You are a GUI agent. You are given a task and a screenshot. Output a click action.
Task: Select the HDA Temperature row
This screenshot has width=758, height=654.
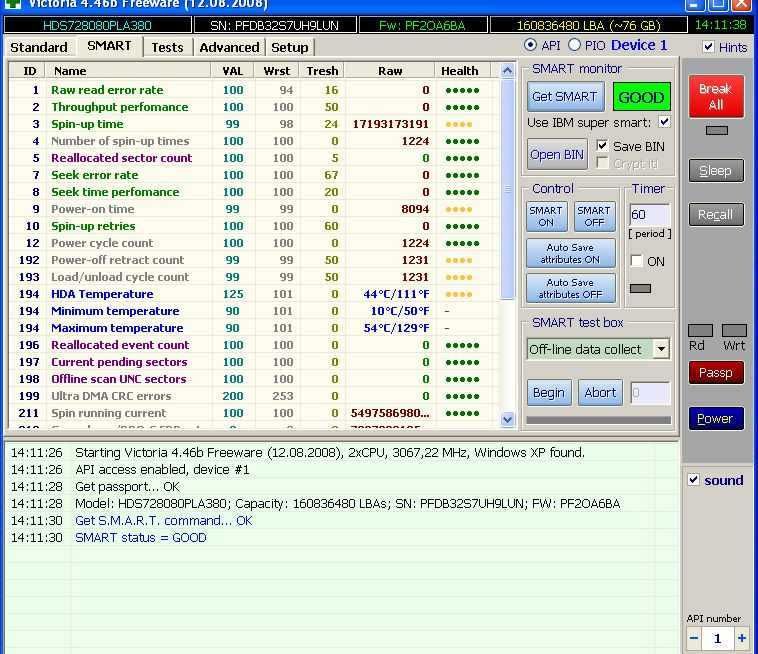click(254, 294)
